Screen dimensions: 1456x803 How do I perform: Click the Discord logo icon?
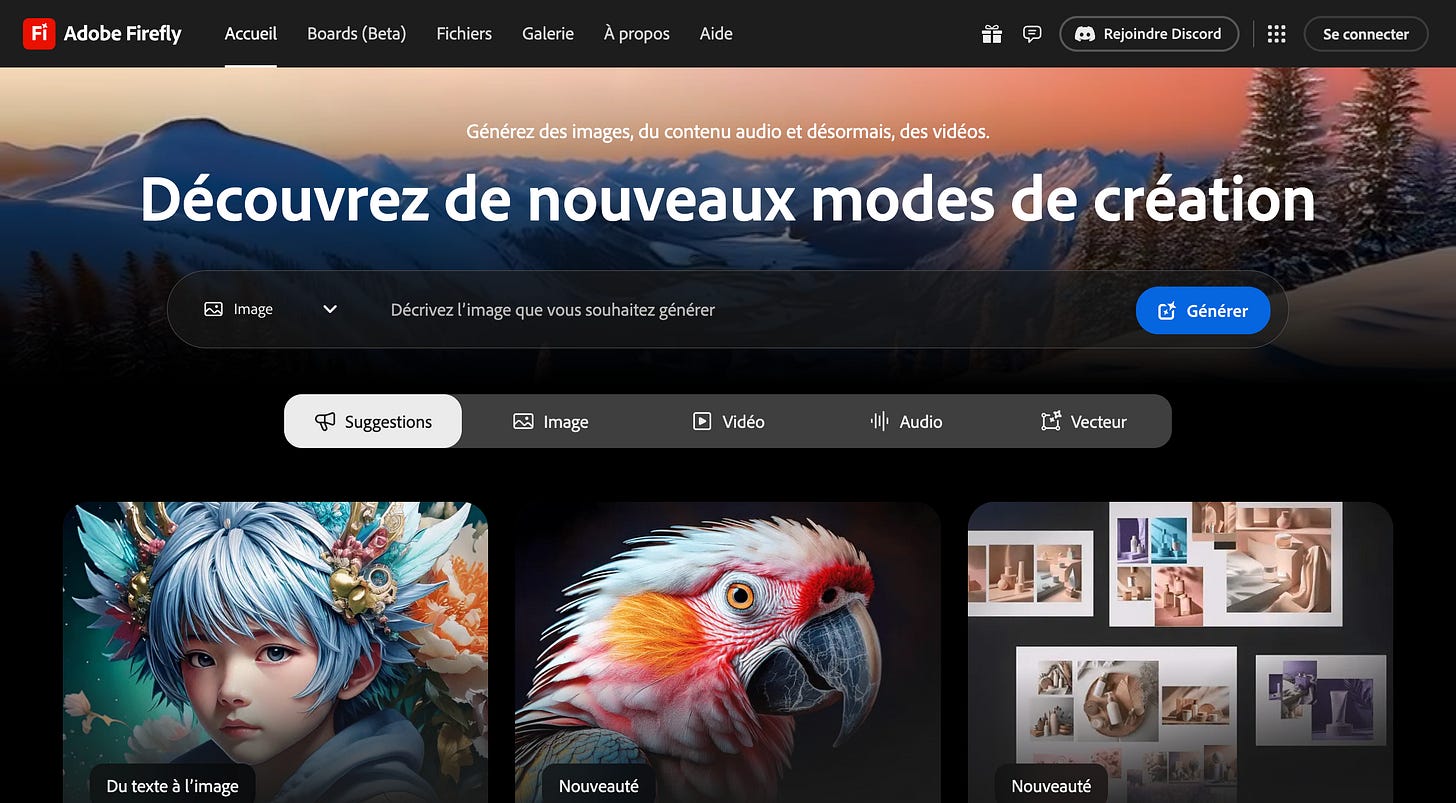pos(1084,34)
